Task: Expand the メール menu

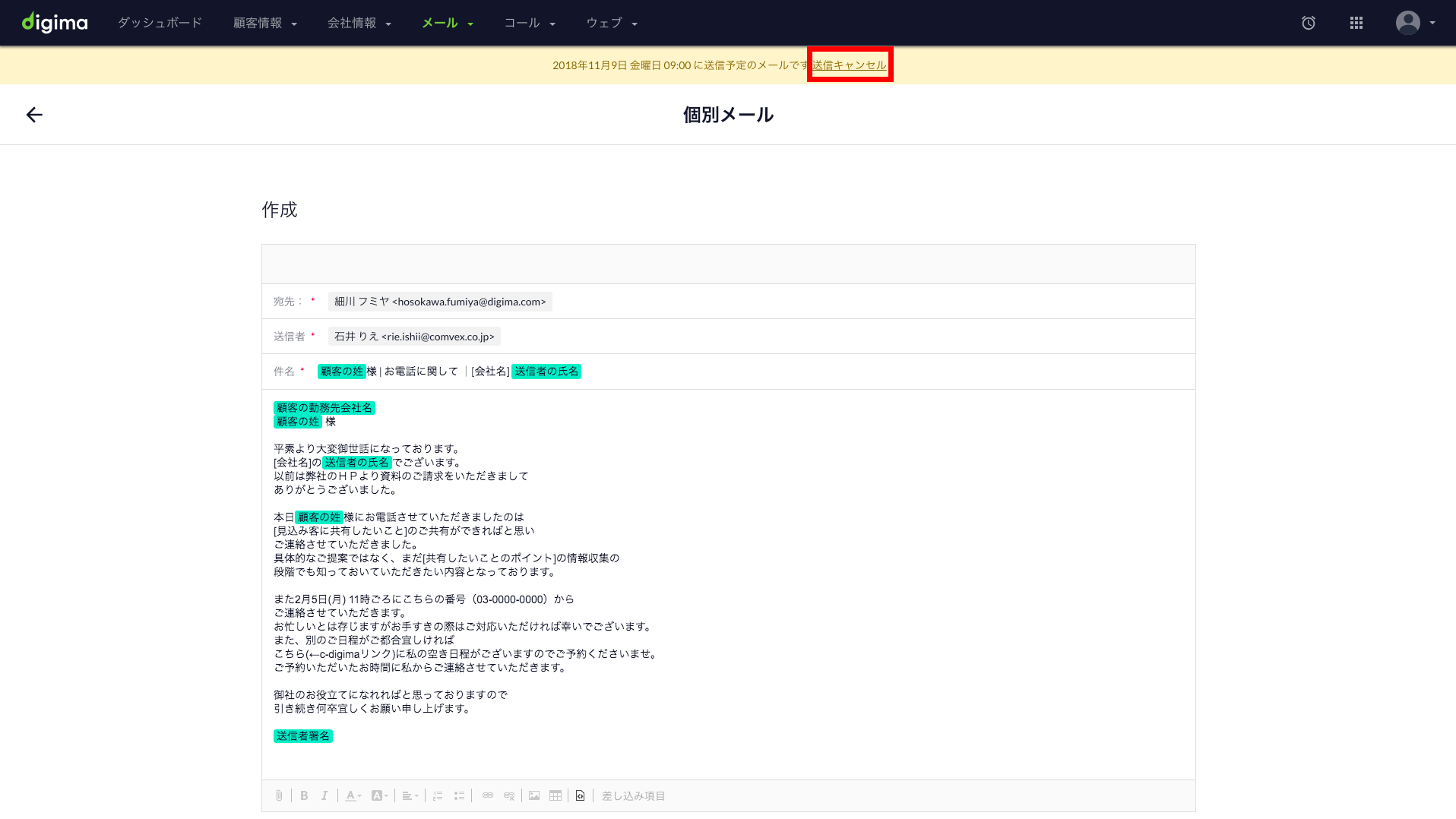Action: click(x=448, y=23)
